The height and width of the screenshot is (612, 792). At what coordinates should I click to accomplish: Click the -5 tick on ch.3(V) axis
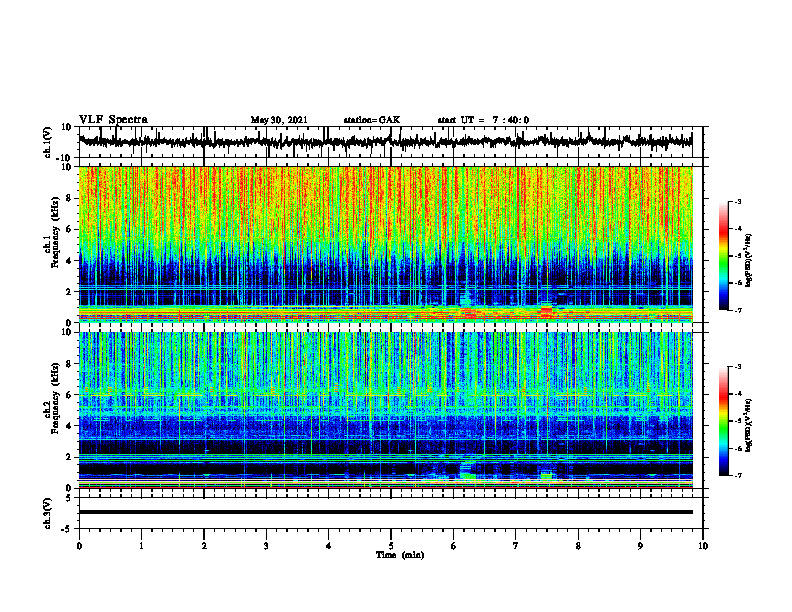[68, 529]
